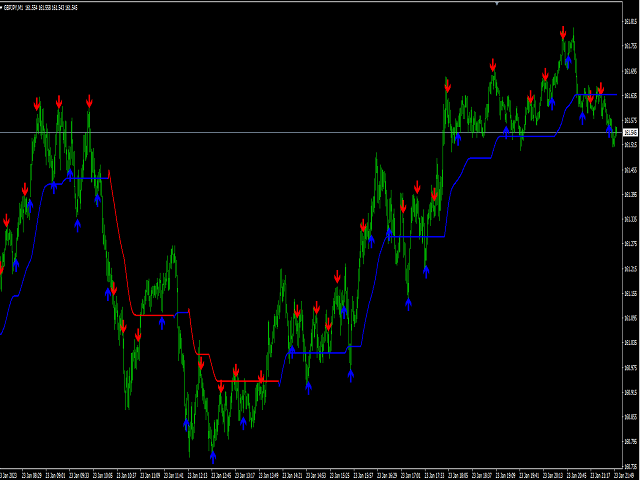Click the 13 Jan 09:01 time axis label
Viewport: 640px width, 480px height.
pyautogui.click(x=55, y=475)
